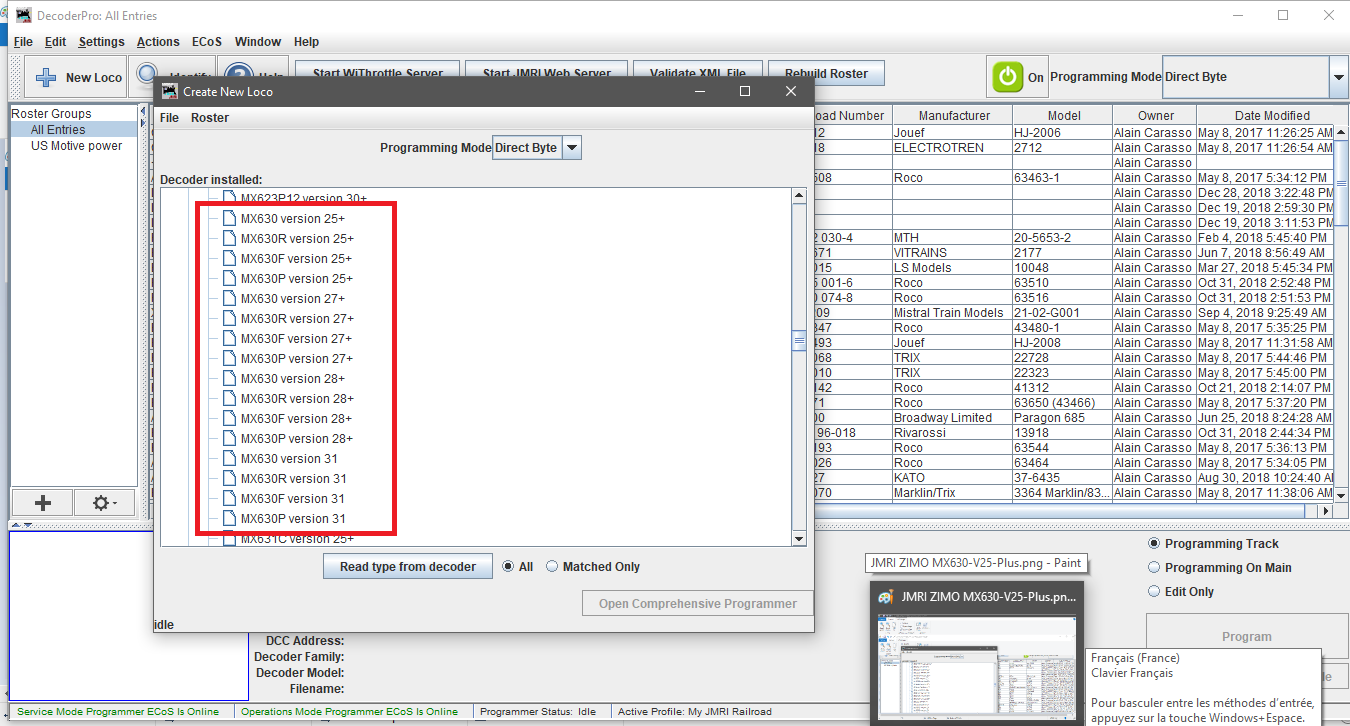Click the Paragon 685 model cell
1350x726 pixels.
tap(1062, 418)
